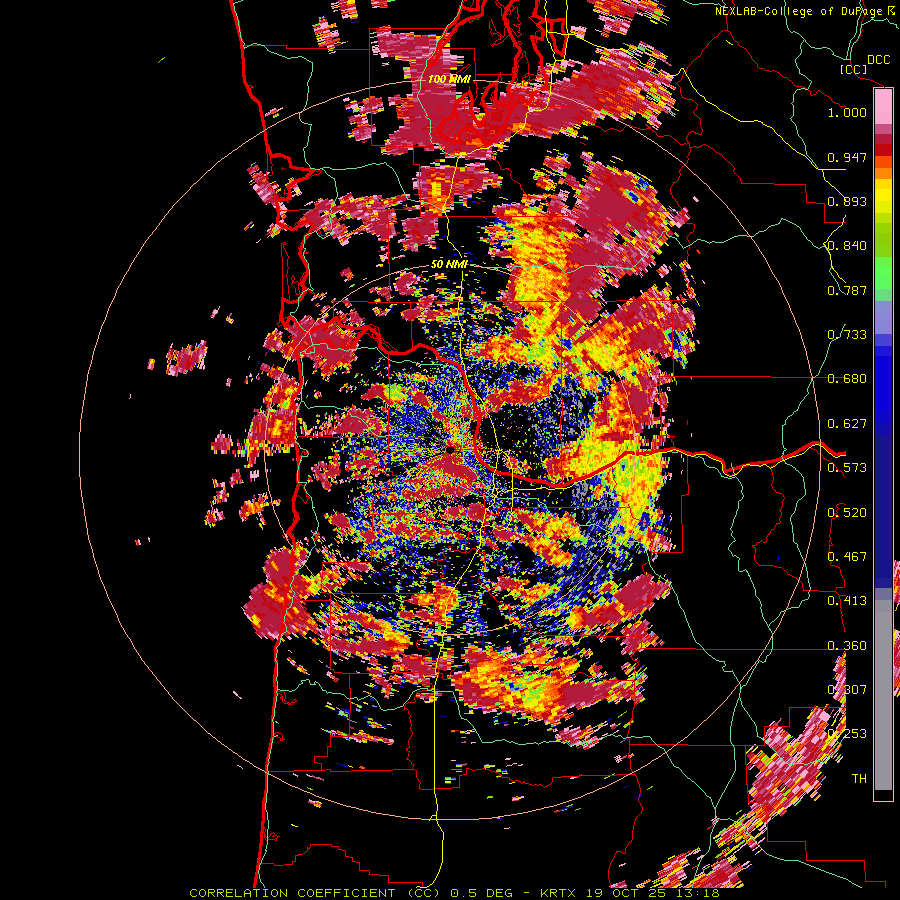
Task: Click the 0.840 color scale value
Action: click(x=847, y=246)
